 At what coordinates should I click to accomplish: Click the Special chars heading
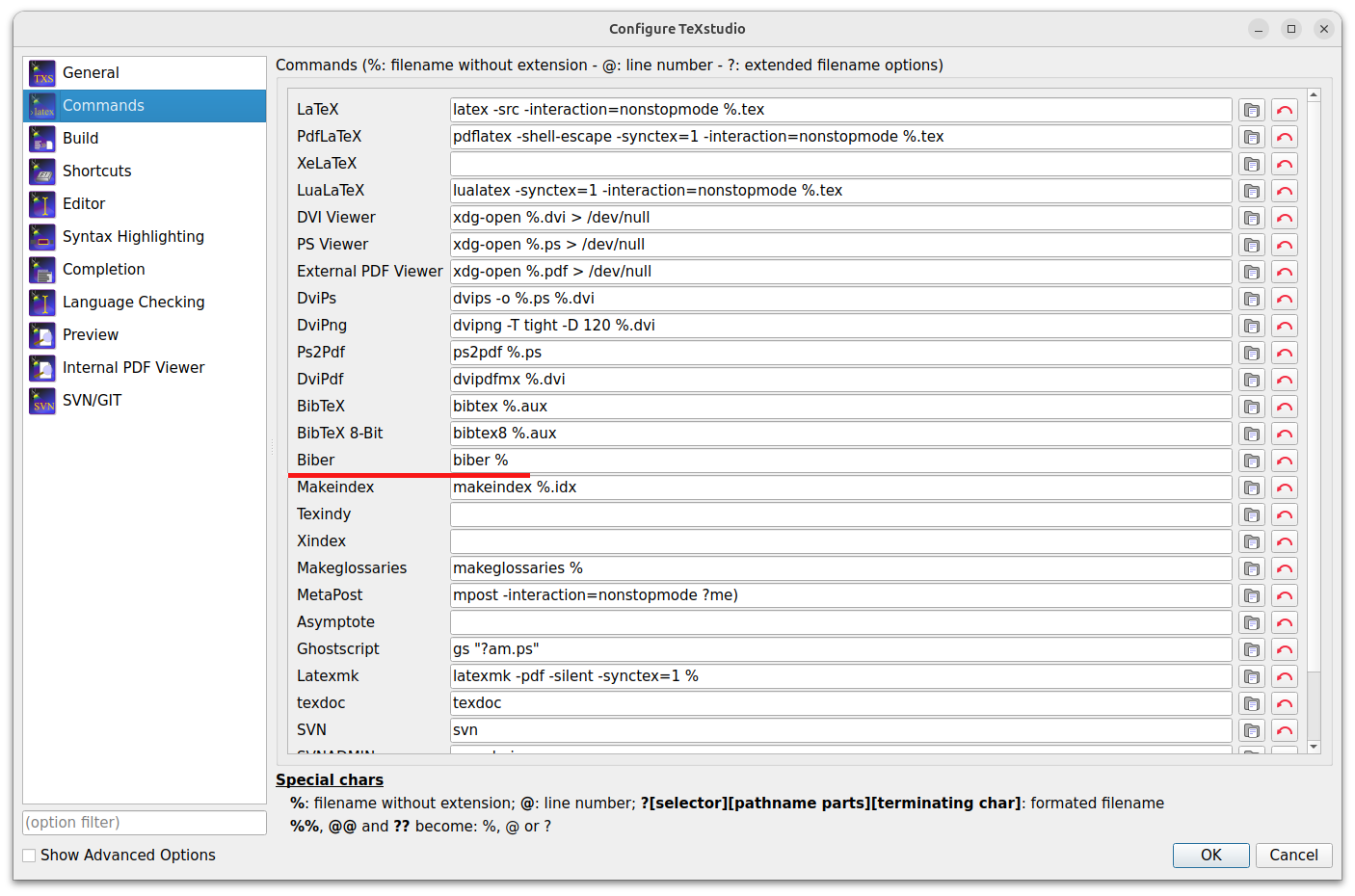click(x=330, y=780)
